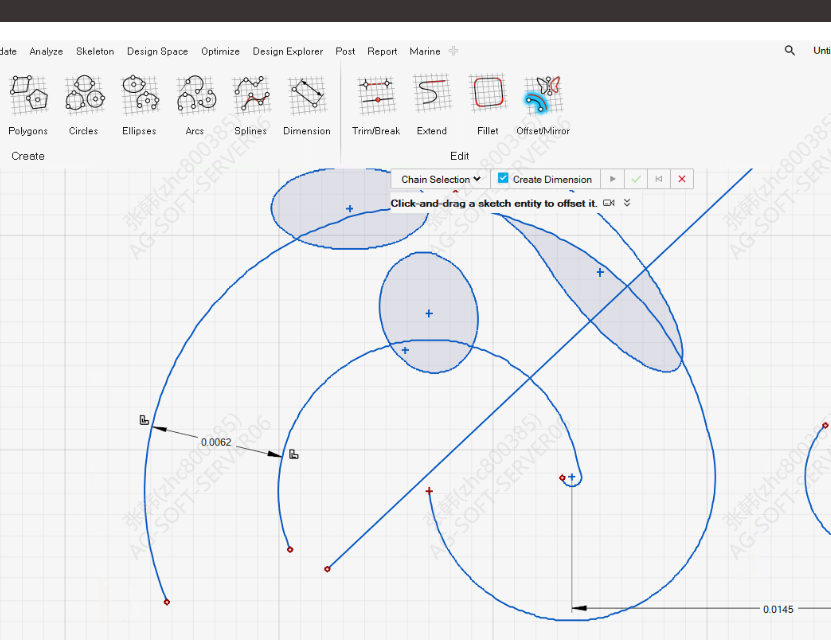Viewport: 831px width, 640px height.
Task: Cancel offset with the red X button
Action: point(682,179)
